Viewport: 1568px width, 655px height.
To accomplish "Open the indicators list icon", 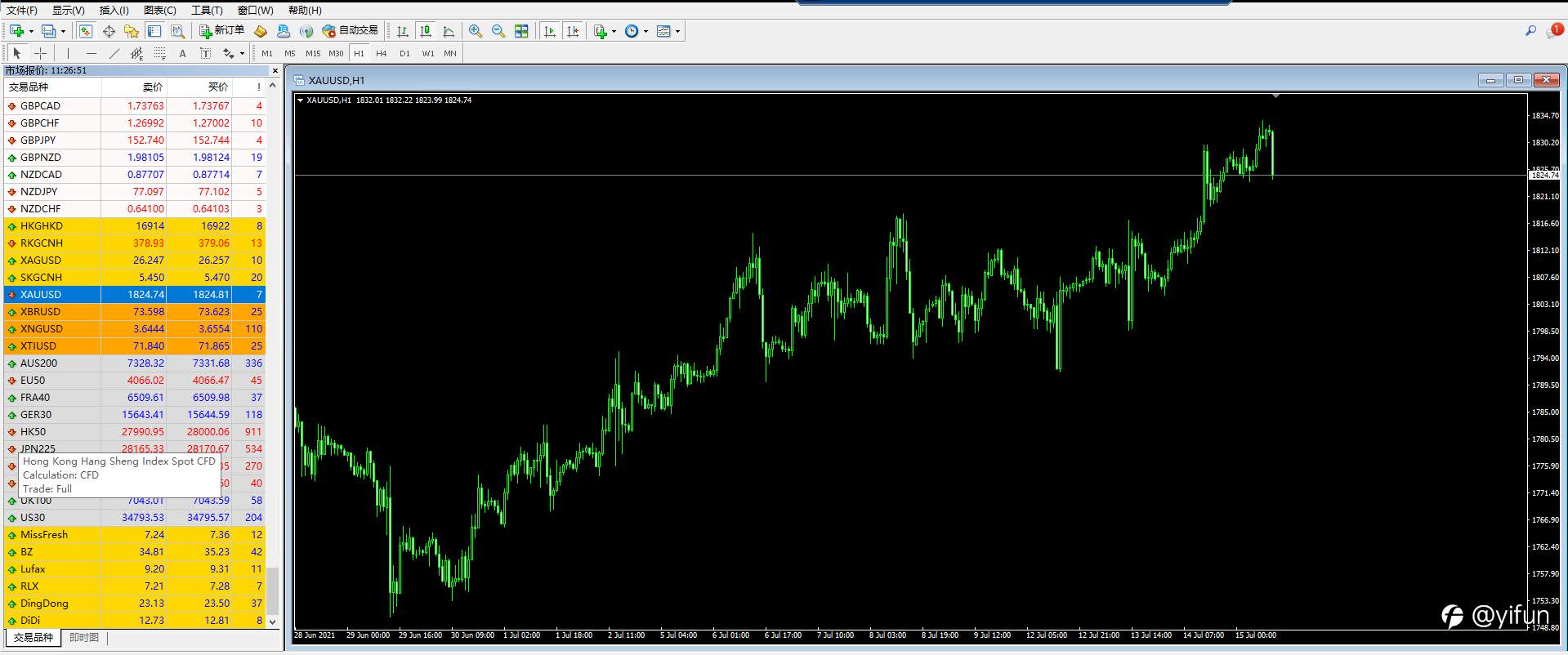I will [601, 31].
